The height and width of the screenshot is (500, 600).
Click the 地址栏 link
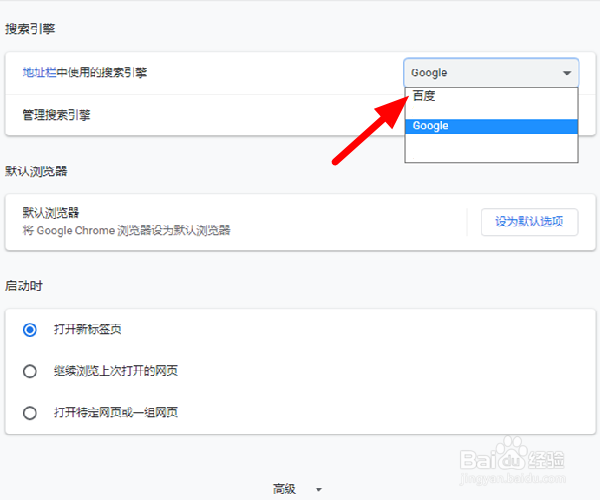[x=39, y=72]
